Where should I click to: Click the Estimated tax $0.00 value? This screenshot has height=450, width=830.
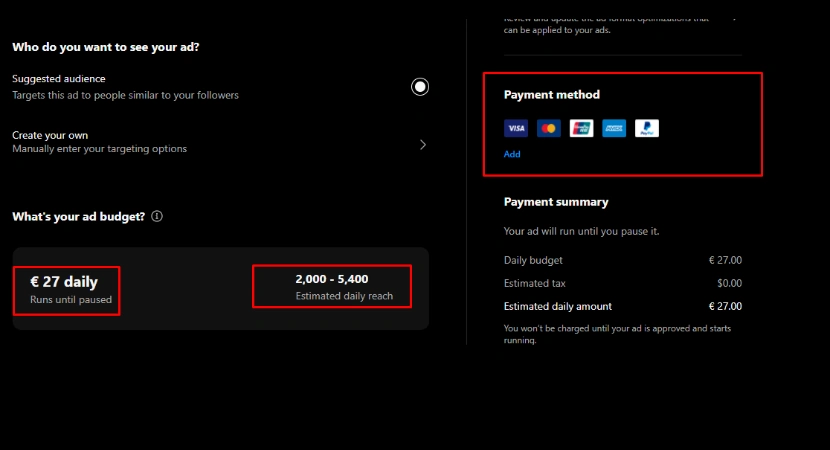coord(729,283)
